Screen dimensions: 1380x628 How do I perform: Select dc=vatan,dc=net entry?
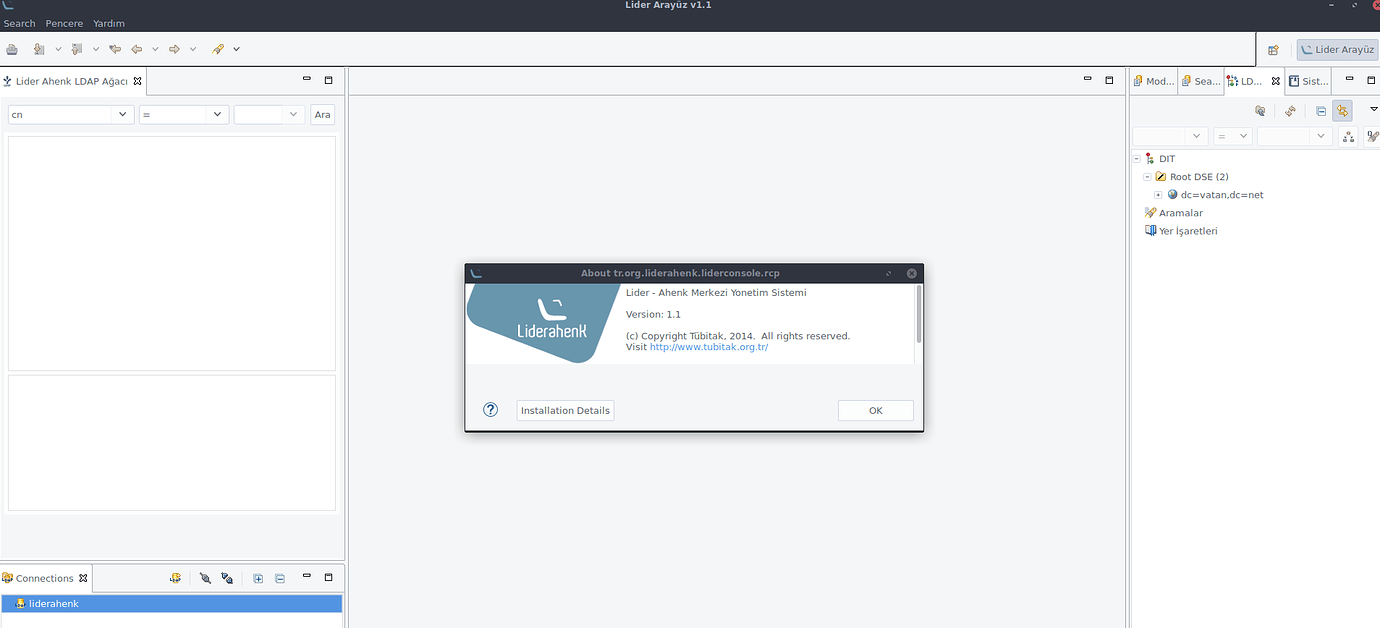pyautogui.click(x=1222, y=195)
